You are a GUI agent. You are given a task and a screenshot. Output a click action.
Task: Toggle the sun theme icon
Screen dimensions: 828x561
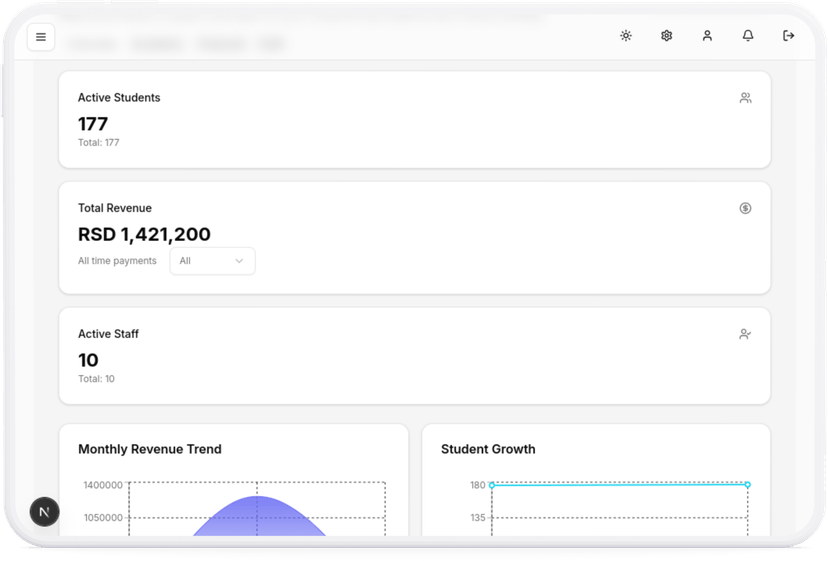click(626, 35)
